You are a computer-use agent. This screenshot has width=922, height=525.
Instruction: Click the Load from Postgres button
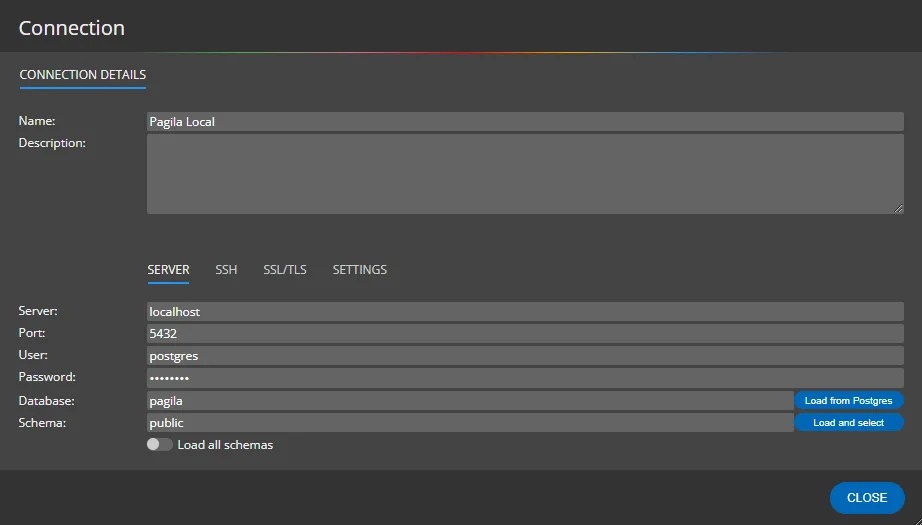[x=848, y=400]
